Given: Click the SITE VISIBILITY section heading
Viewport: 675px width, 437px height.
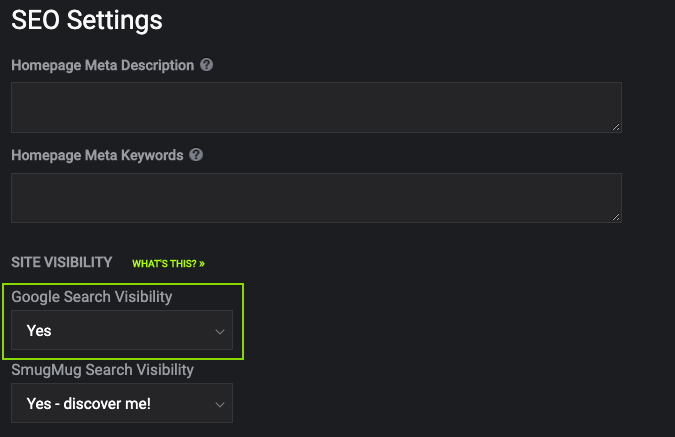Looking at the screenshot, I should click(x=62, y=262).
